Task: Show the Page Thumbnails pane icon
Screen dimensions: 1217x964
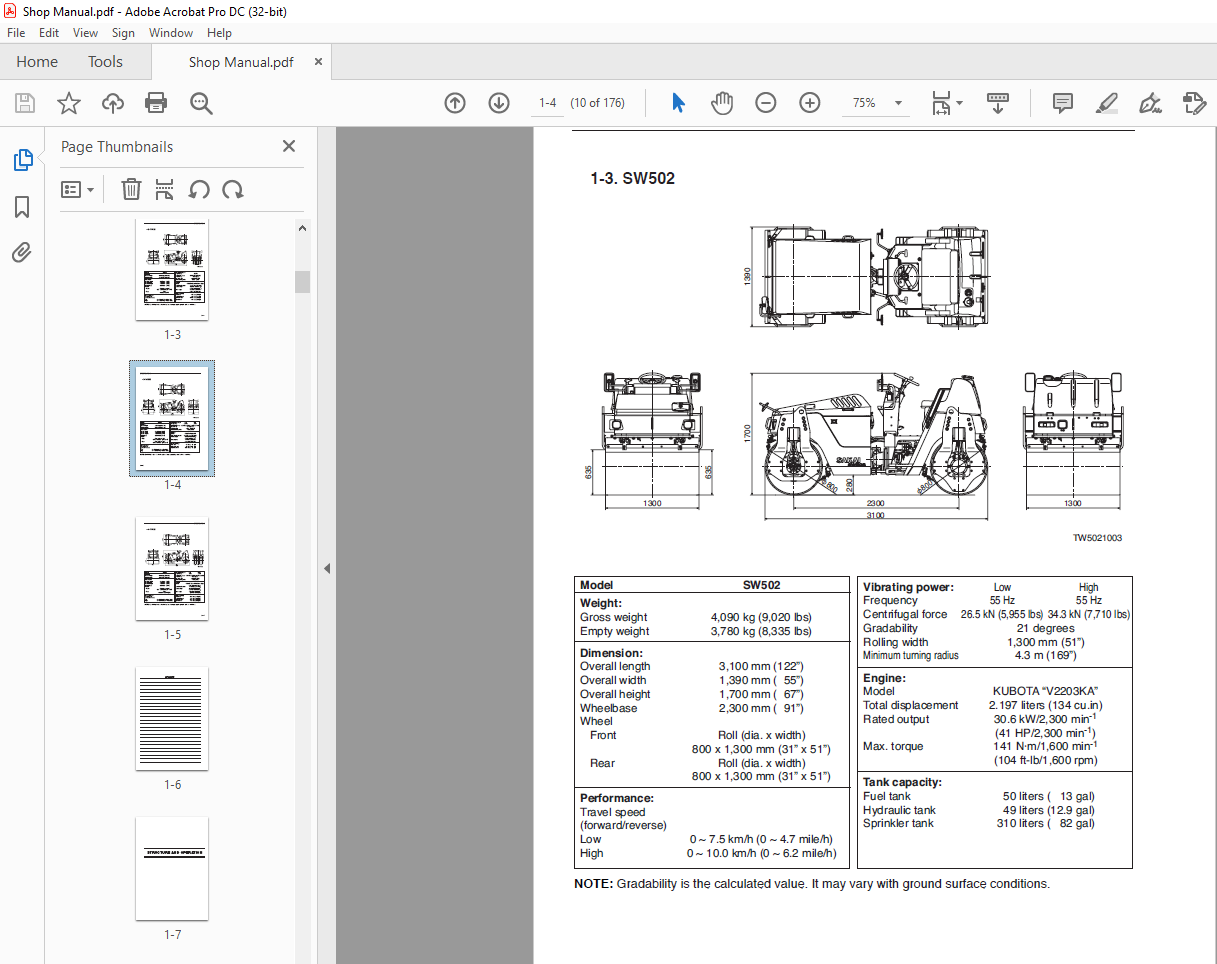Action: pos(22,160)
